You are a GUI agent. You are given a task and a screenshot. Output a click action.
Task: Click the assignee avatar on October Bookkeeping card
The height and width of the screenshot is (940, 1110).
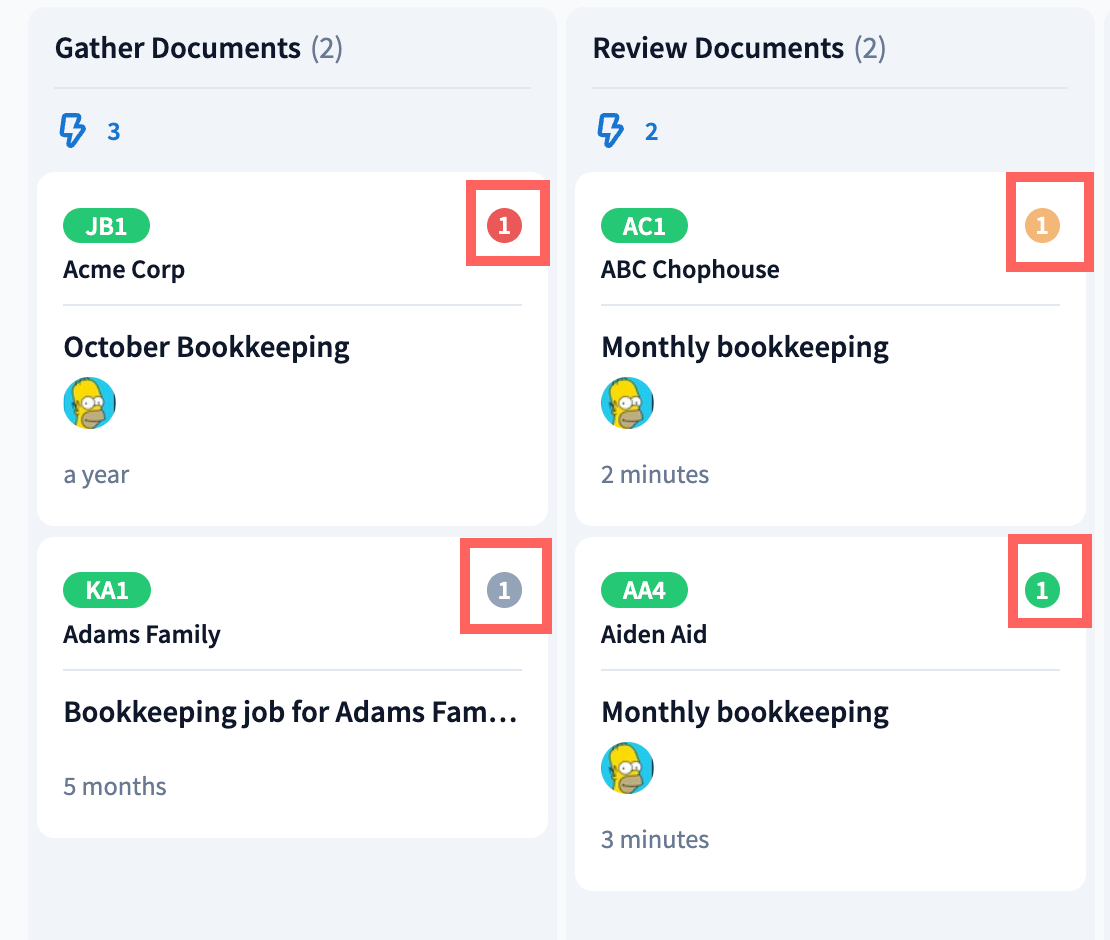pyautogui.click(x=90, y=404)
